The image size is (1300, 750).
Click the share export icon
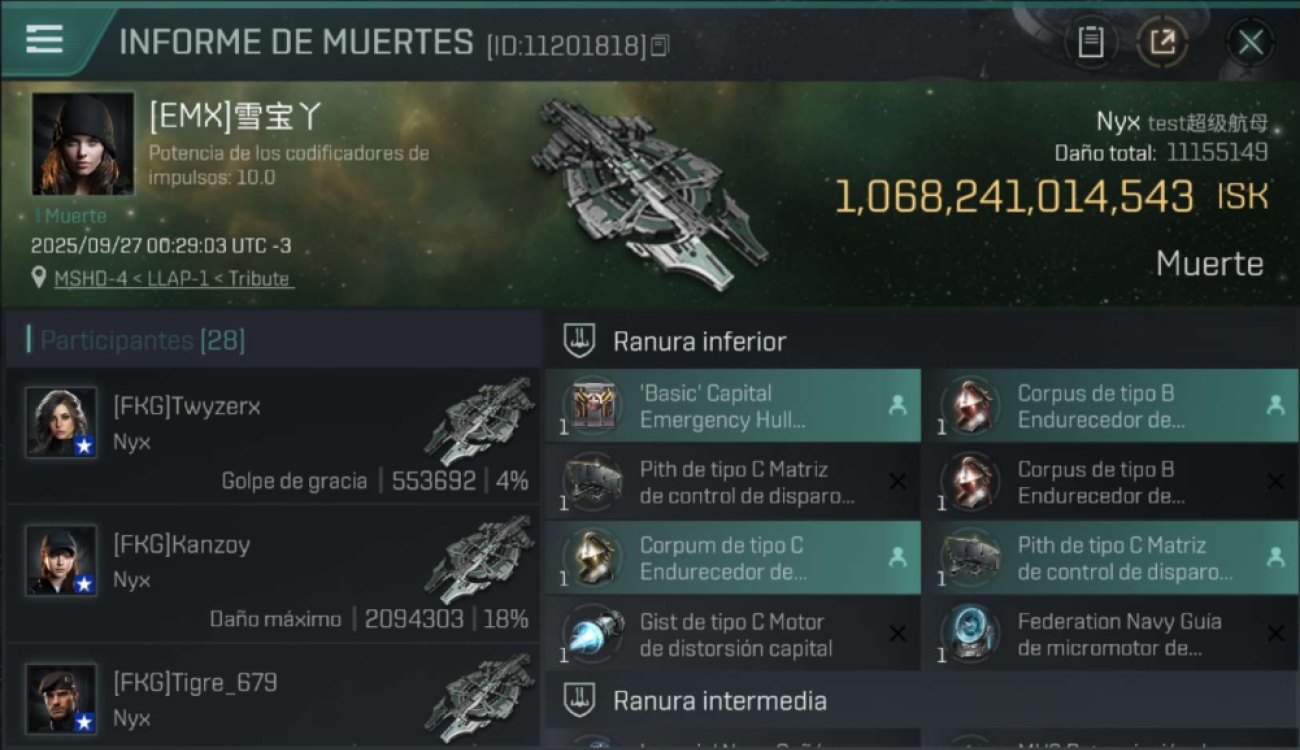pos(1162,42)
